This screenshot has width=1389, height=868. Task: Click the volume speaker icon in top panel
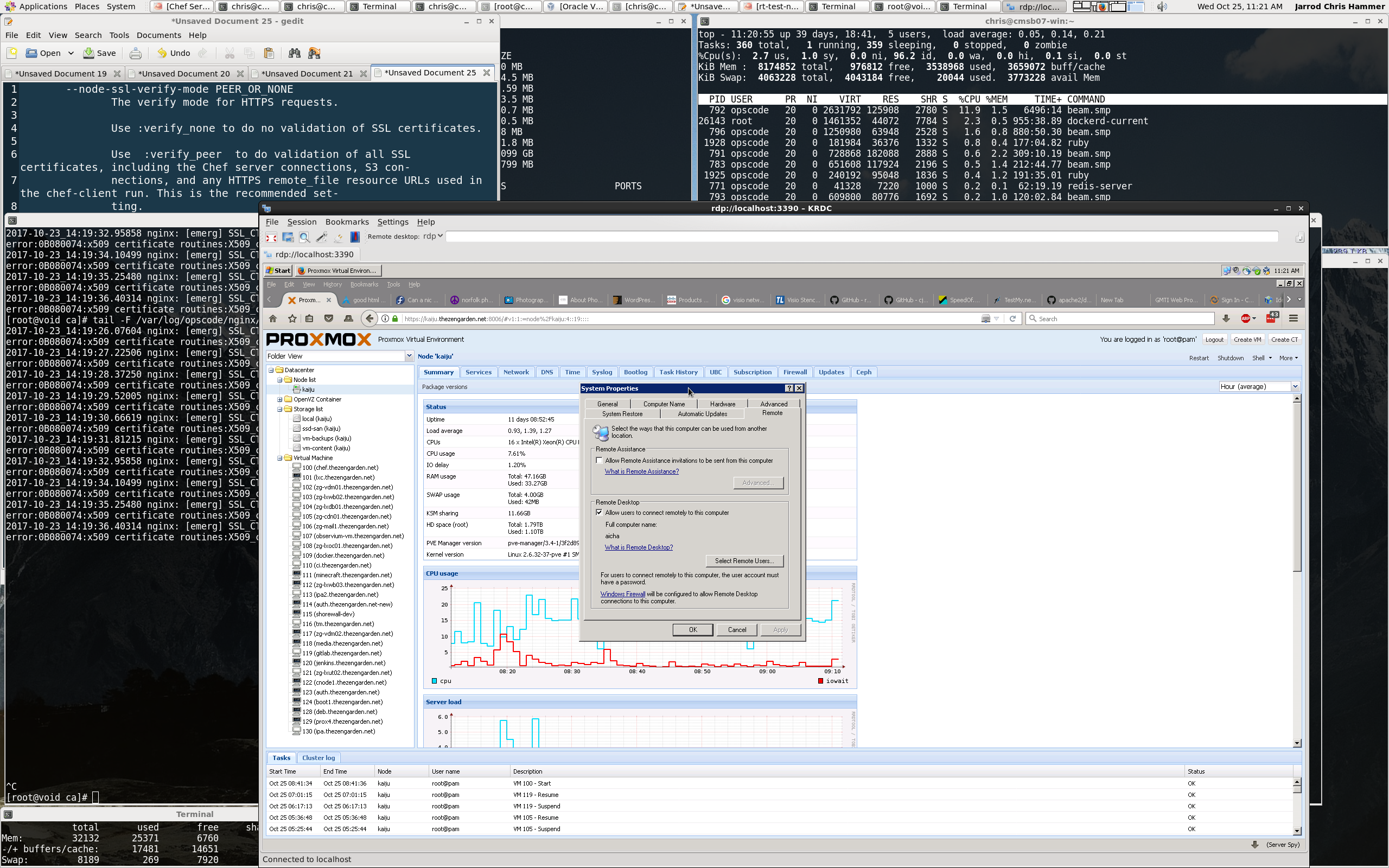tap(1162, 7)
